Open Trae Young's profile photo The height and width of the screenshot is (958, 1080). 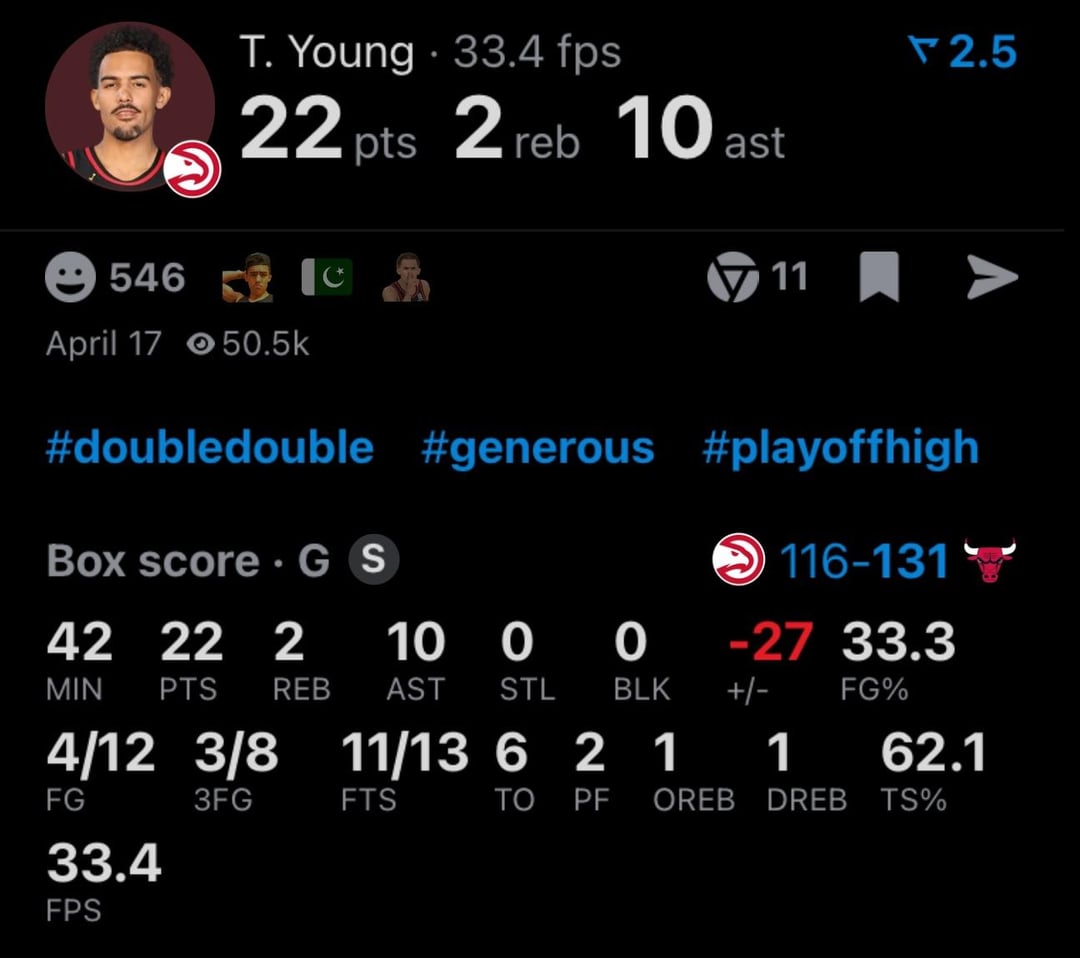(129, 106)
